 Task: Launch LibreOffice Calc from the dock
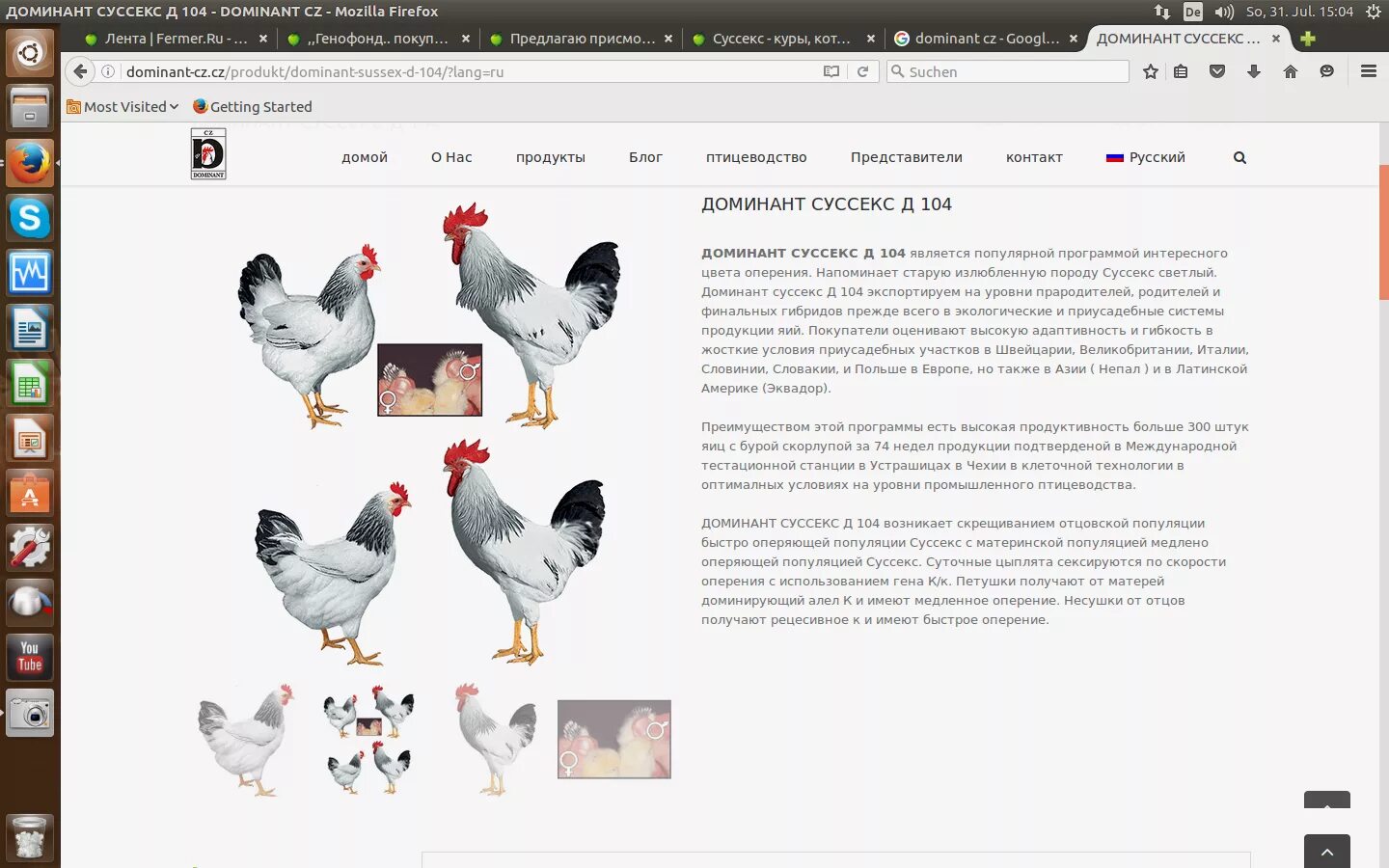point(30,385)
